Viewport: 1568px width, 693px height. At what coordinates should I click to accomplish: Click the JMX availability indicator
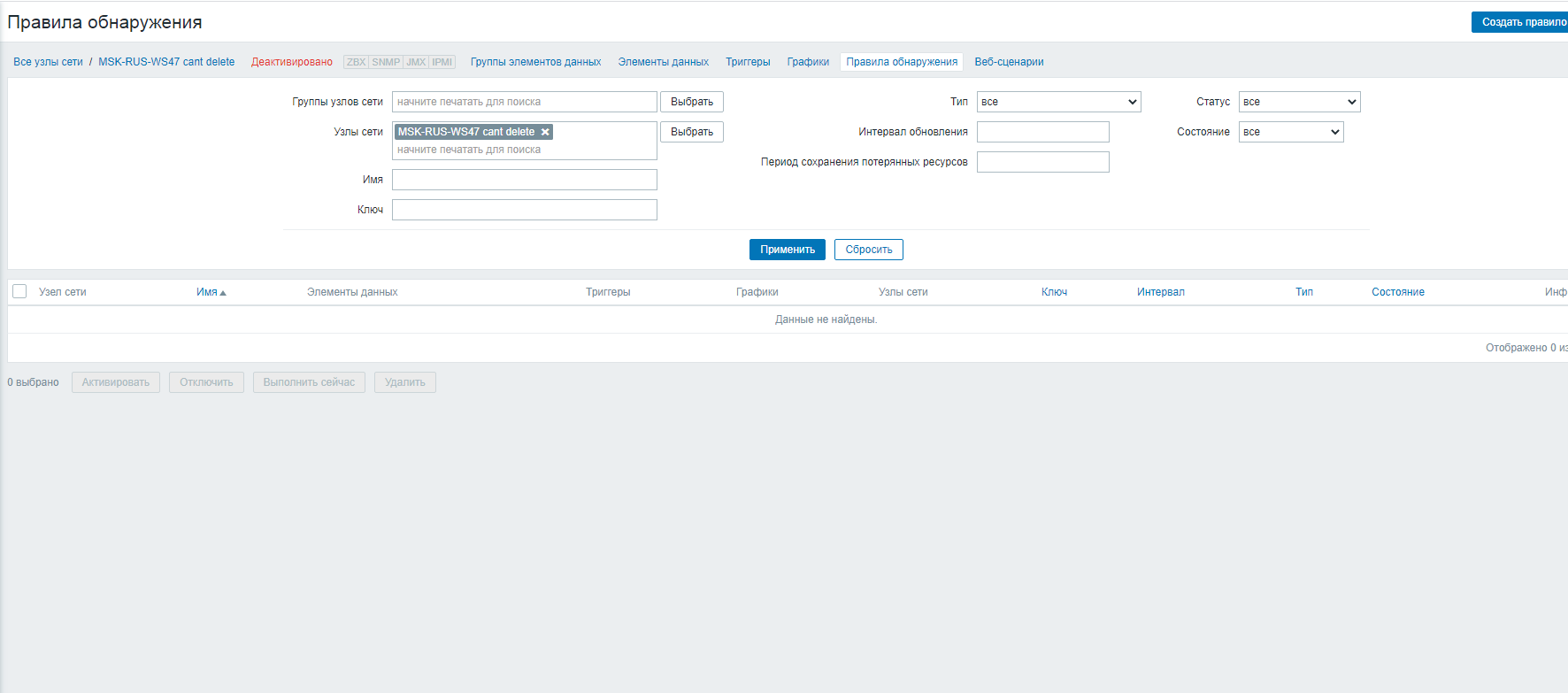coord(416,62)
